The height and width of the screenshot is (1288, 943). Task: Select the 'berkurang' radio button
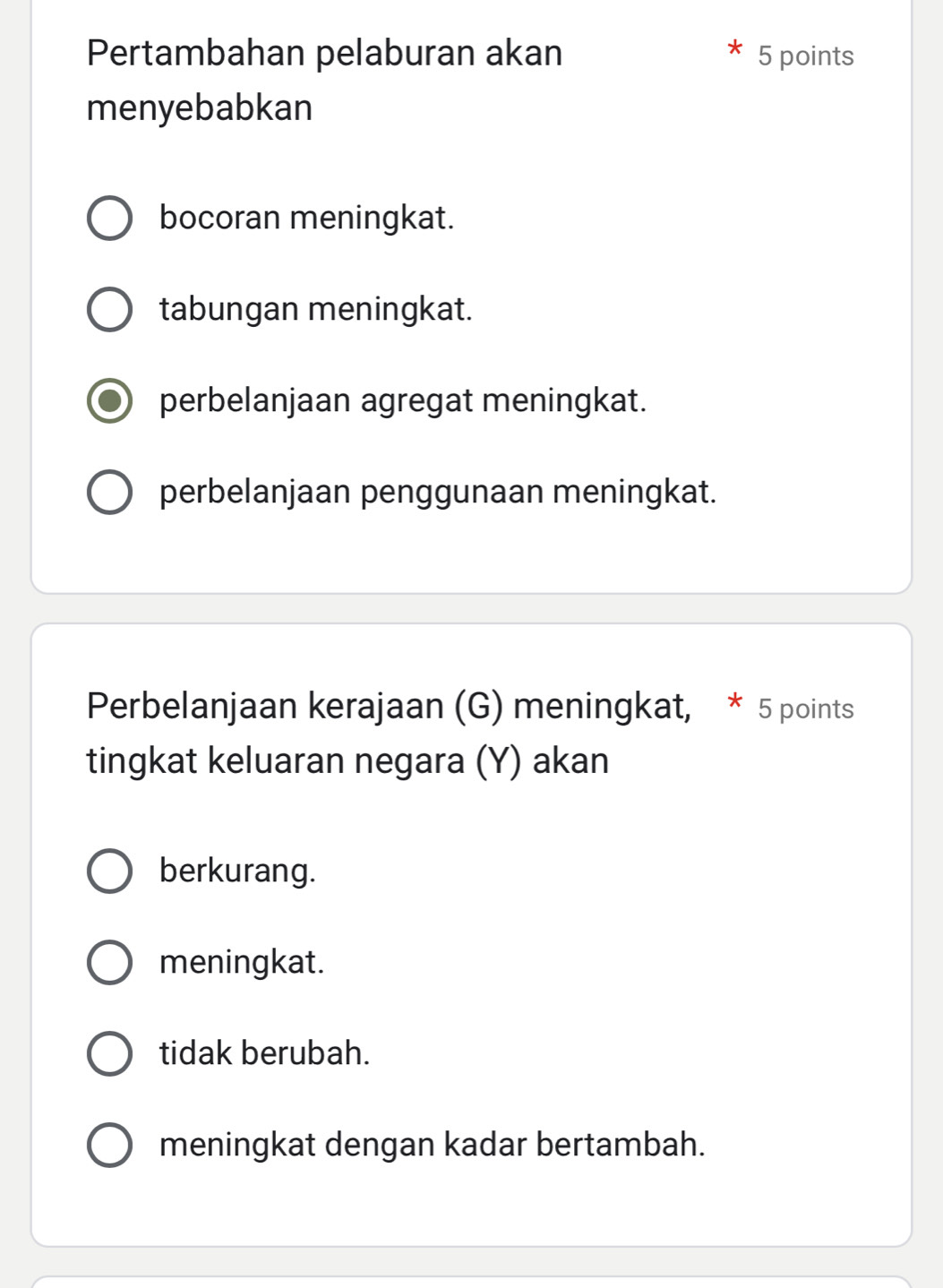(x=109, y=872)
